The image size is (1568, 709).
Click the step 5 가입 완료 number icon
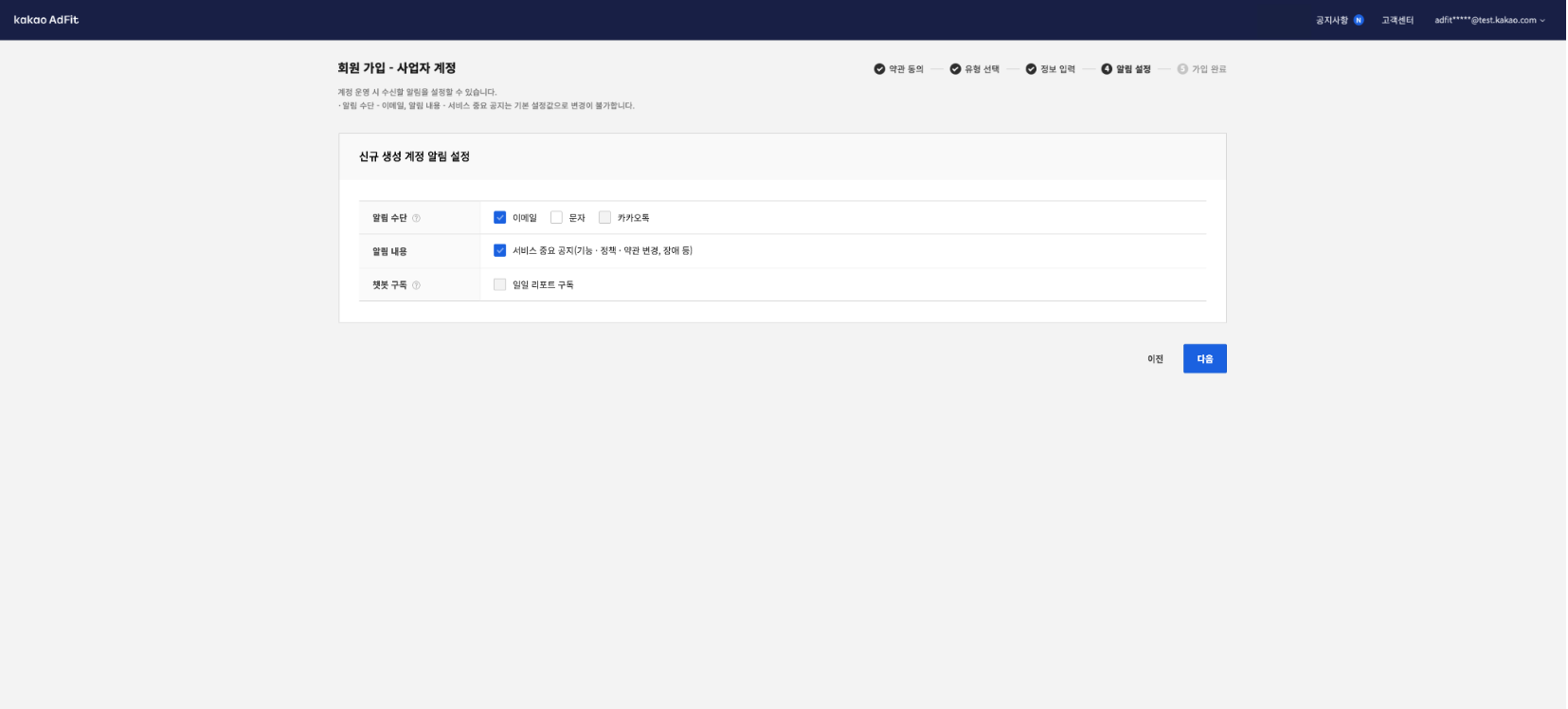[1182, 69]
